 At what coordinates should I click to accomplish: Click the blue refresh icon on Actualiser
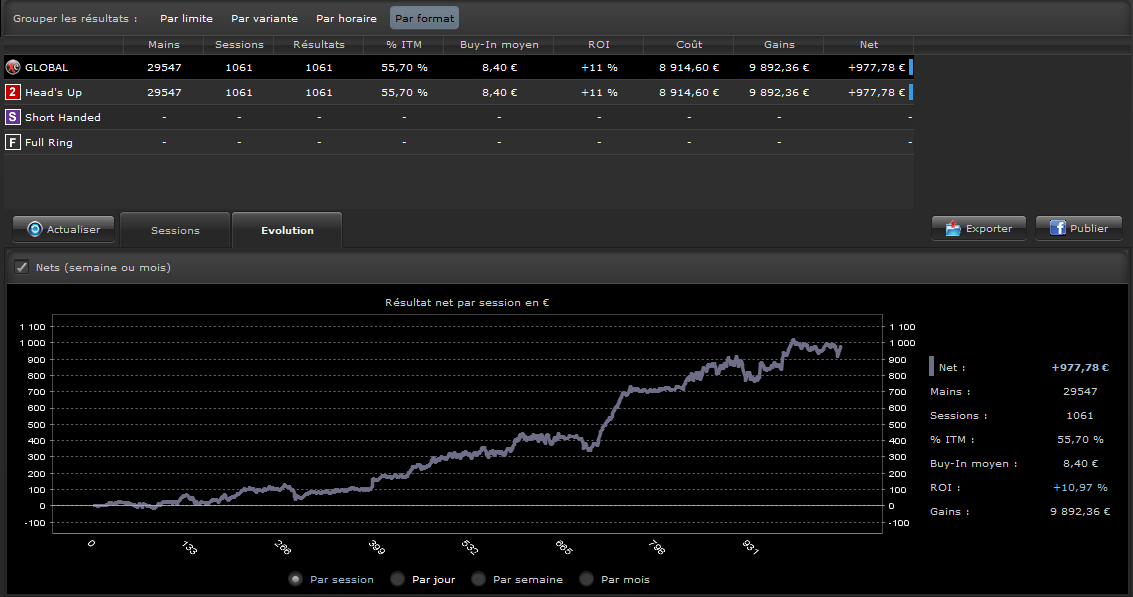click(35, 229)
